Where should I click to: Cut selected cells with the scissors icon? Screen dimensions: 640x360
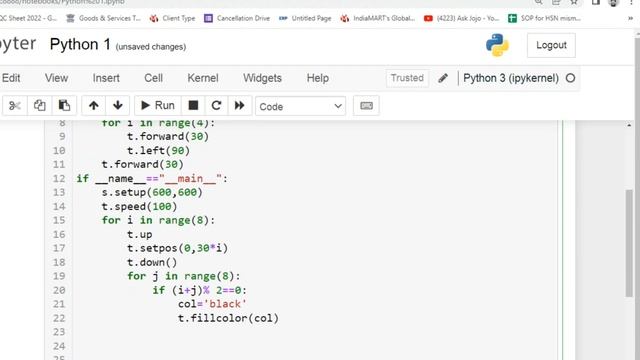tap(15, 106)
